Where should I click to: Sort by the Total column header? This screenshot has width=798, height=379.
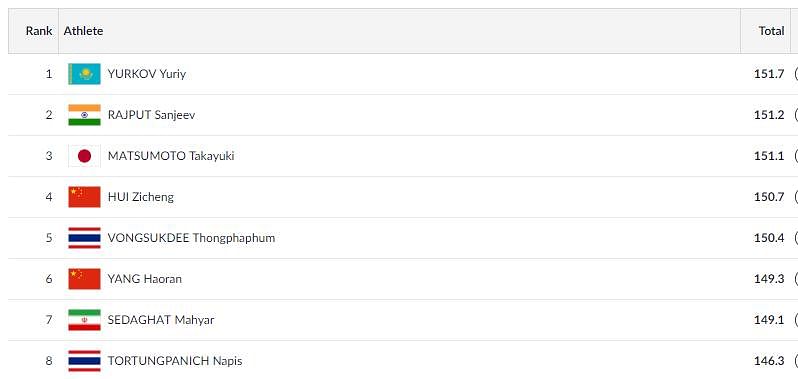772,31
